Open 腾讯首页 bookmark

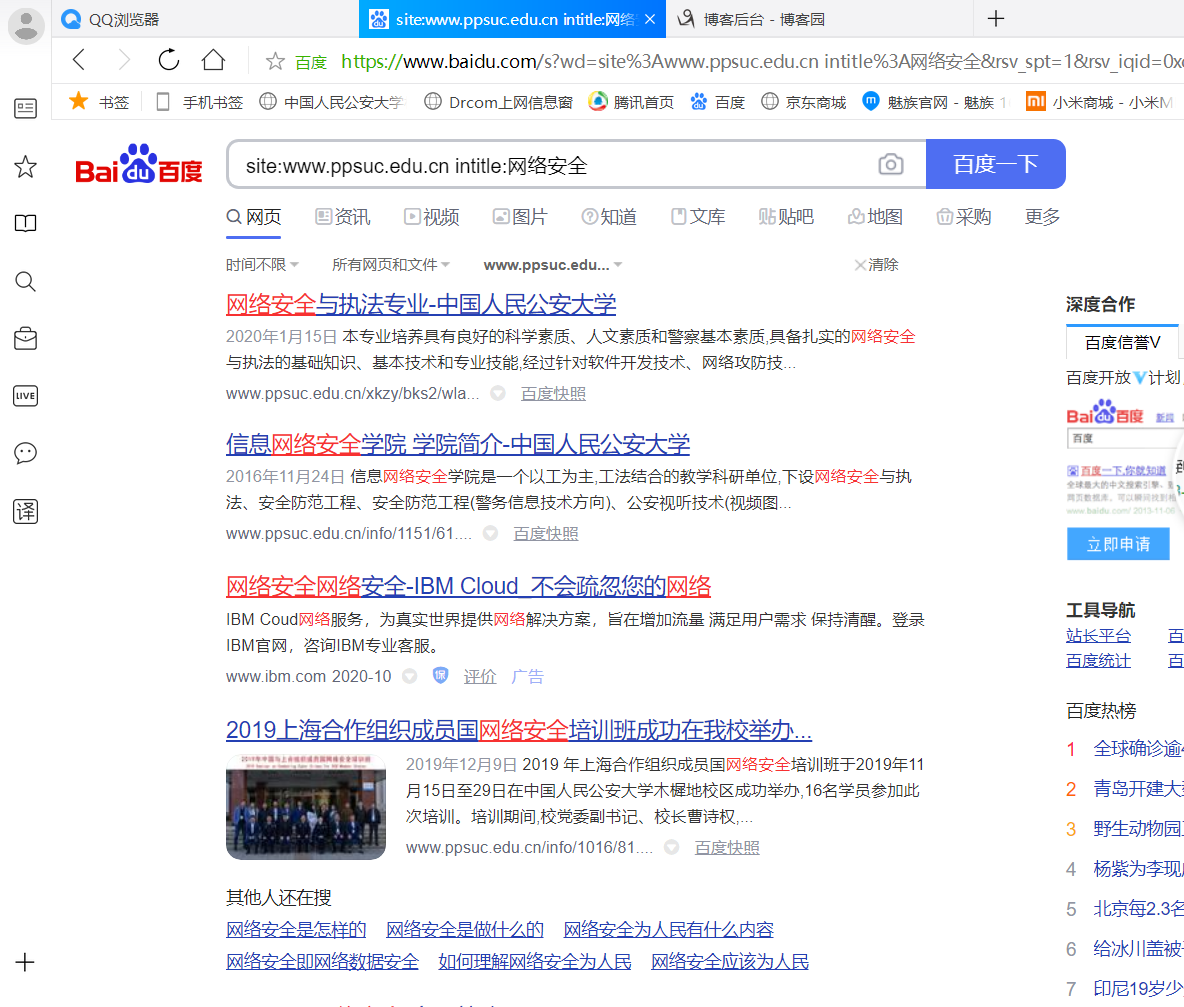click(631, 102)
